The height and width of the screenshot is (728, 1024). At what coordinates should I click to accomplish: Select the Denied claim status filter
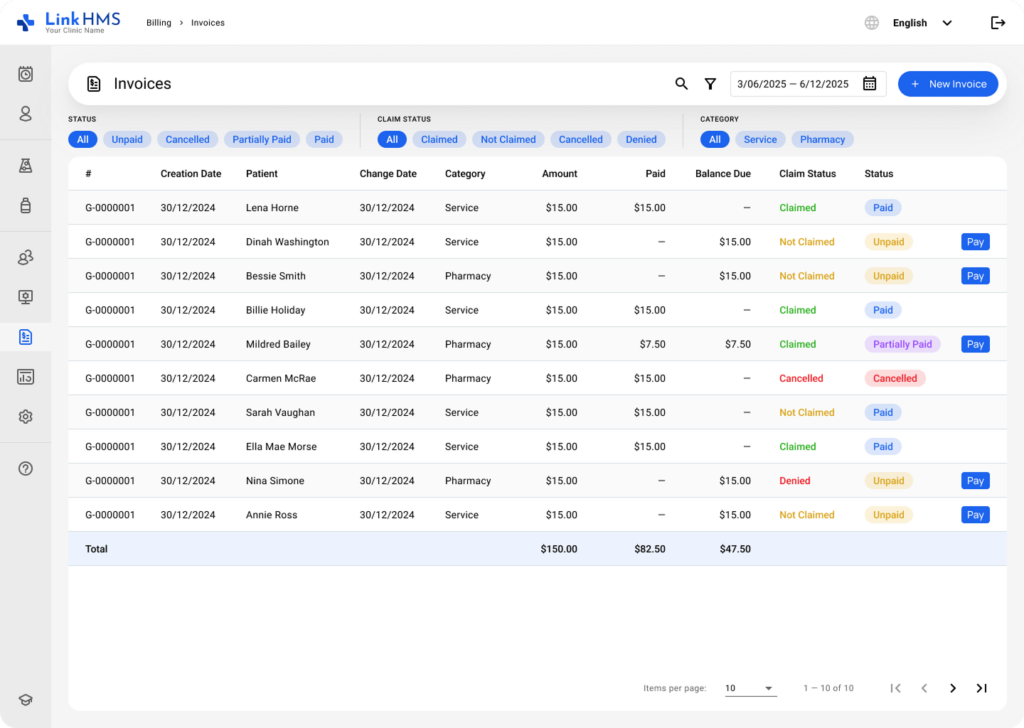[x=641, y=139]
